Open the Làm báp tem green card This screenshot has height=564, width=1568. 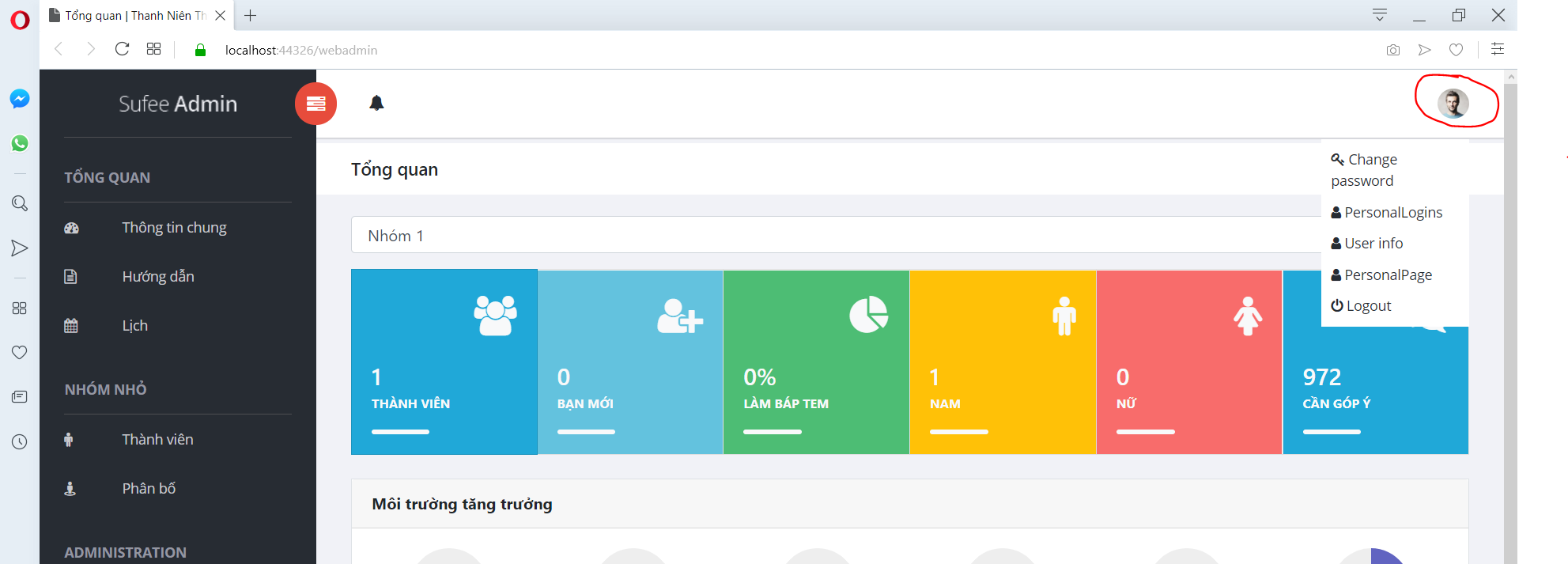tap(816, 361)
